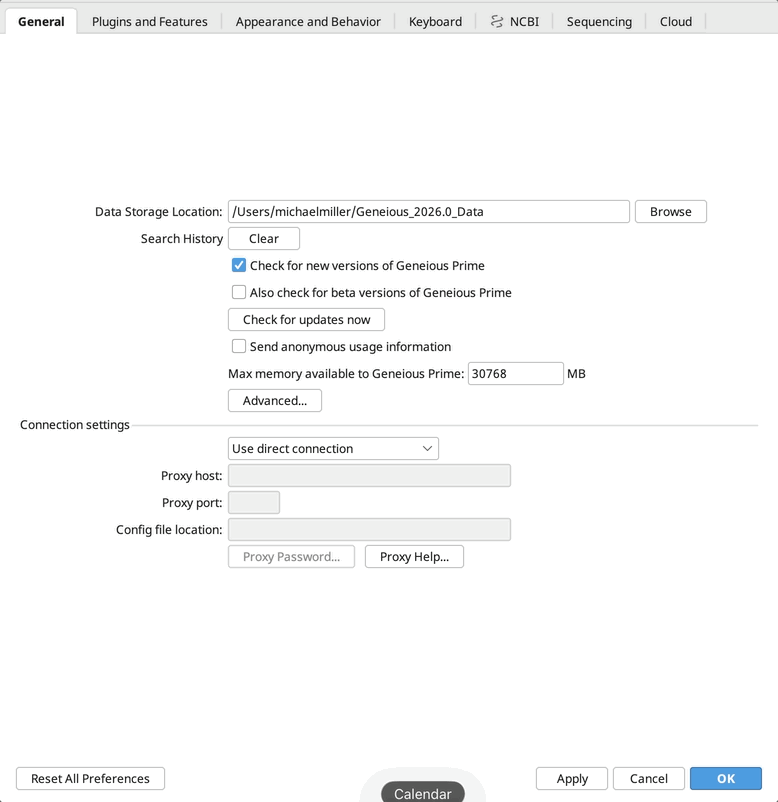Switch to the Appearance and Behavior tab
This screenshot has width=778, height=802.
(307, 20)
